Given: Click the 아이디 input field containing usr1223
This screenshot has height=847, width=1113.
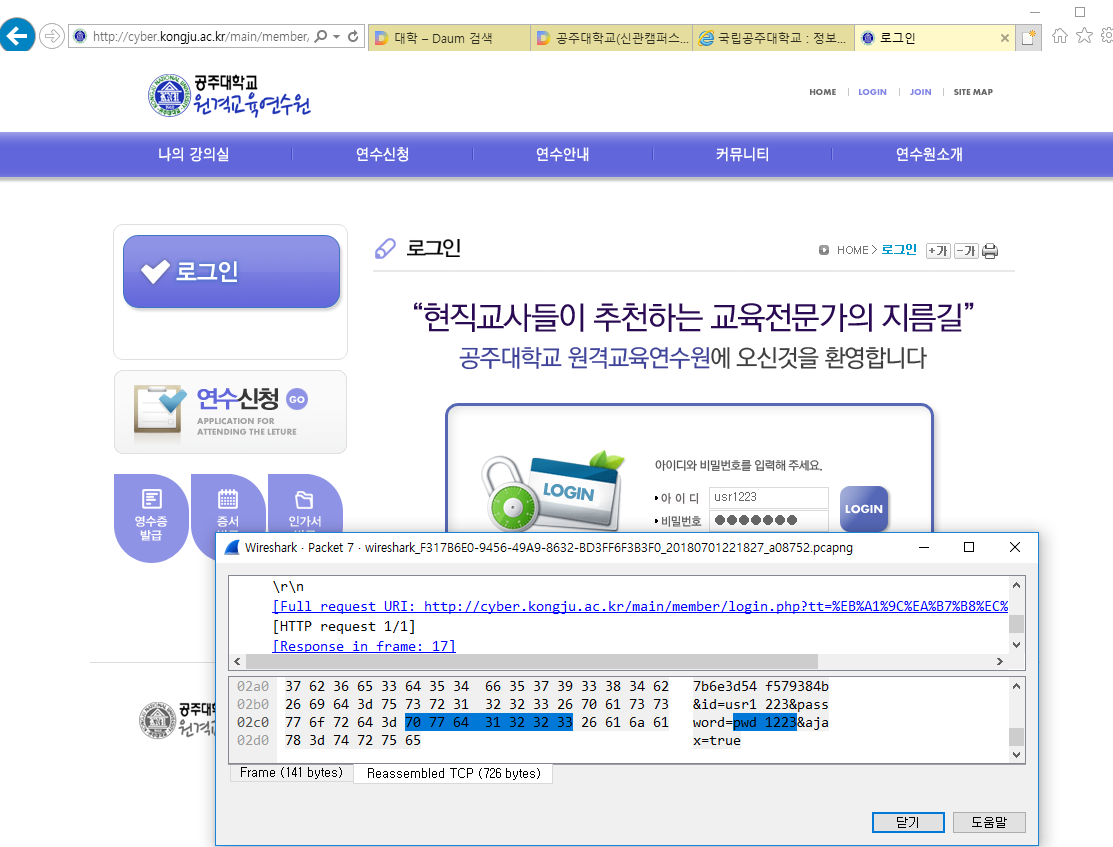Looking at the screenshot, I should tap(769, 497).
